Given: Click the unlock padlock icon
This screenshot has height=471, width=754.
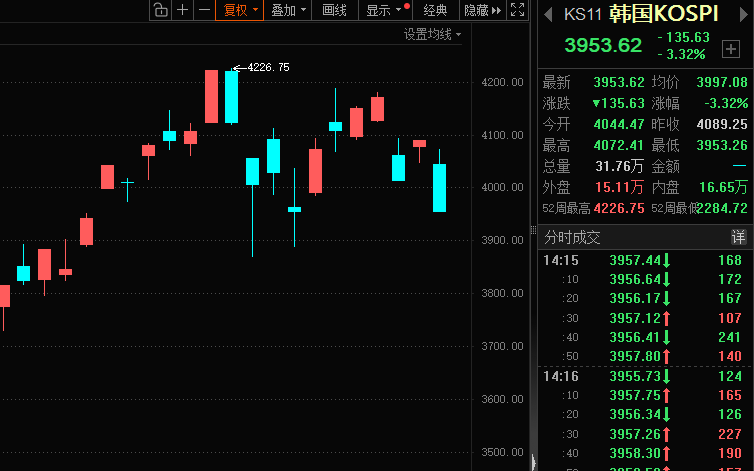Looking at the screenshot, I should click(x=161, y=10).
